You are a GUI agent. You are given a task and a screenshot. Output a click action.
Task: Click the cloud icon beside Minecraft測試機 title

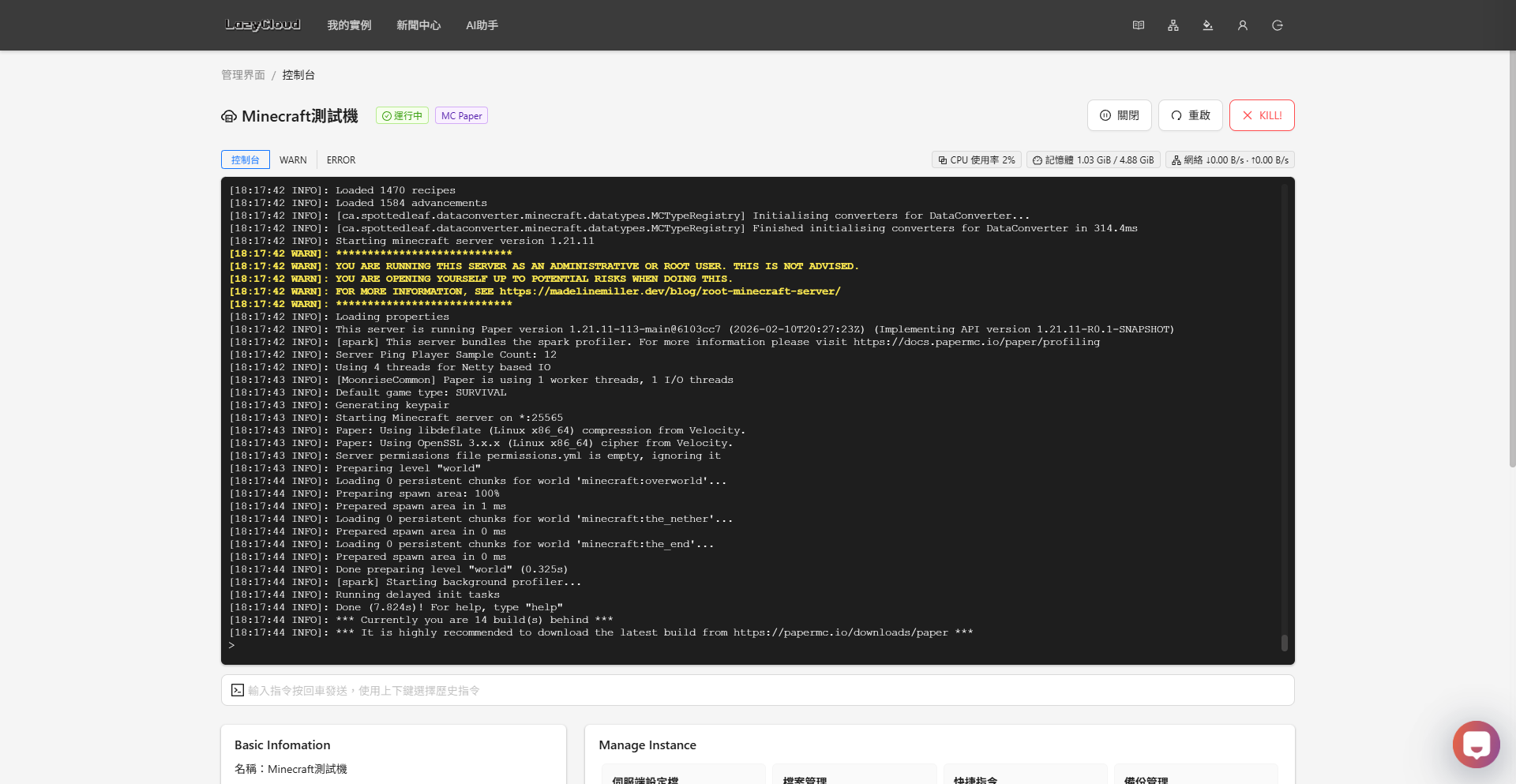(x=229, y=116)
